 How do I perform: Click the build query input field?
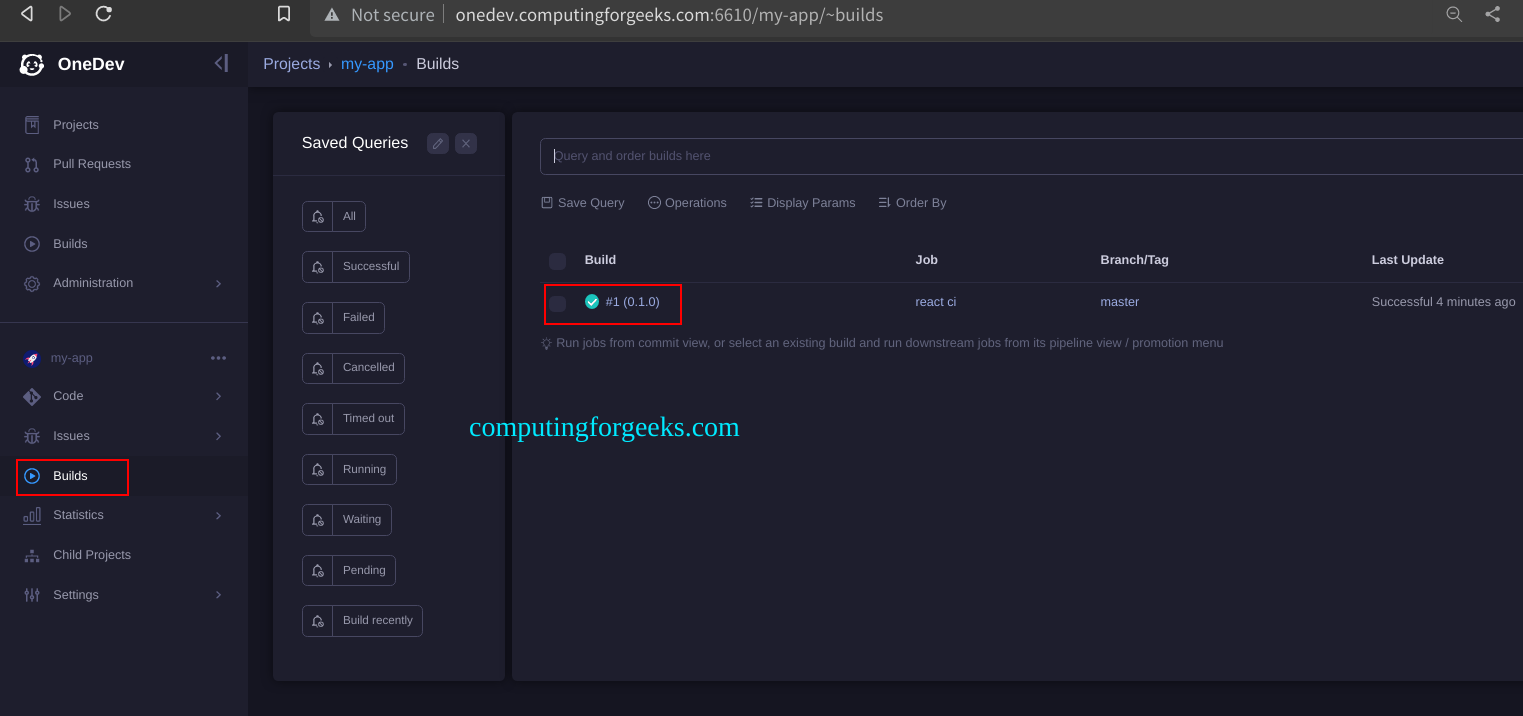tap(1030, 155)
